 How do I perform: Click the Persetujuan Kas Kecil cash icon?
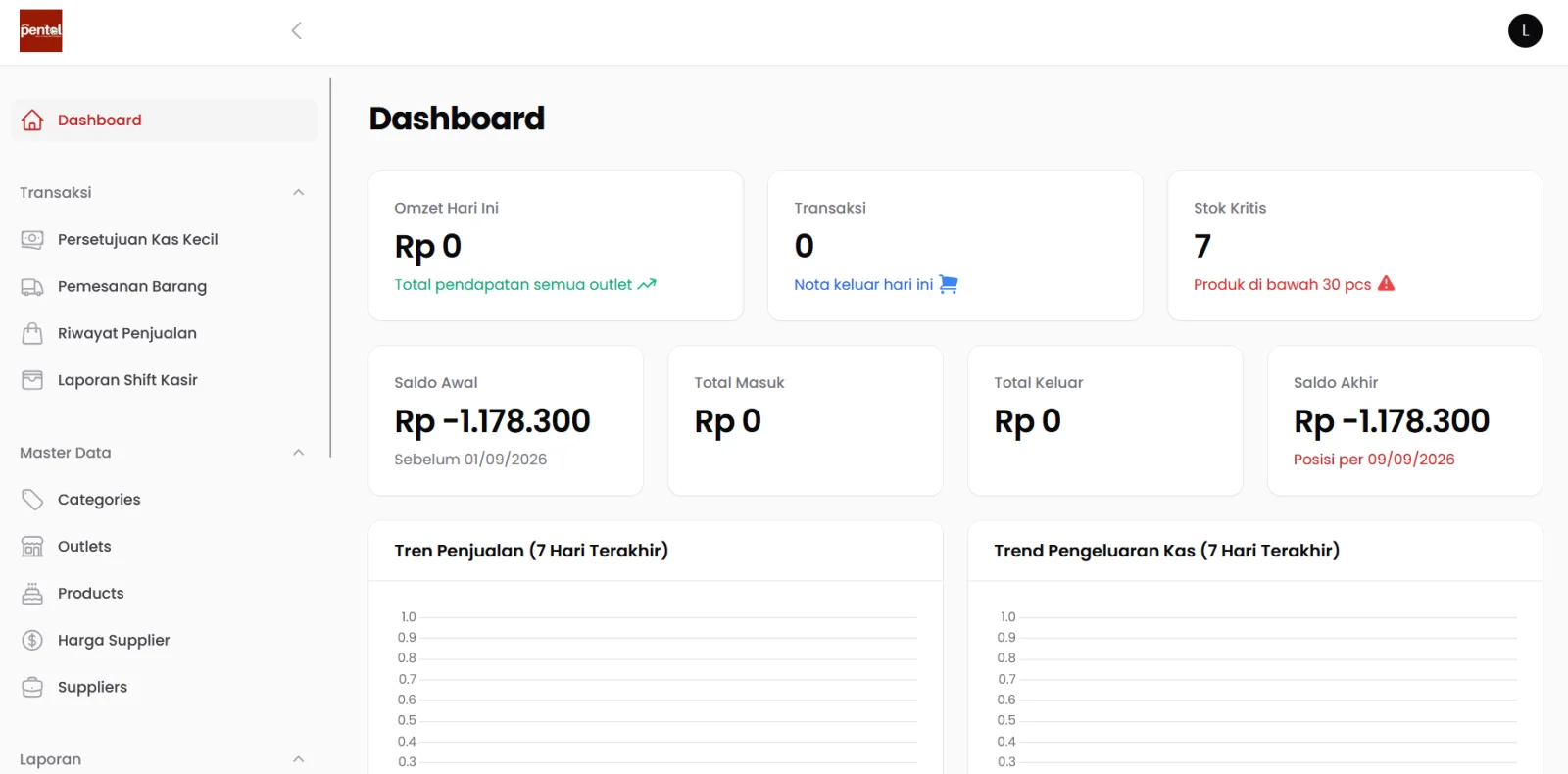(x=32, y=239)
